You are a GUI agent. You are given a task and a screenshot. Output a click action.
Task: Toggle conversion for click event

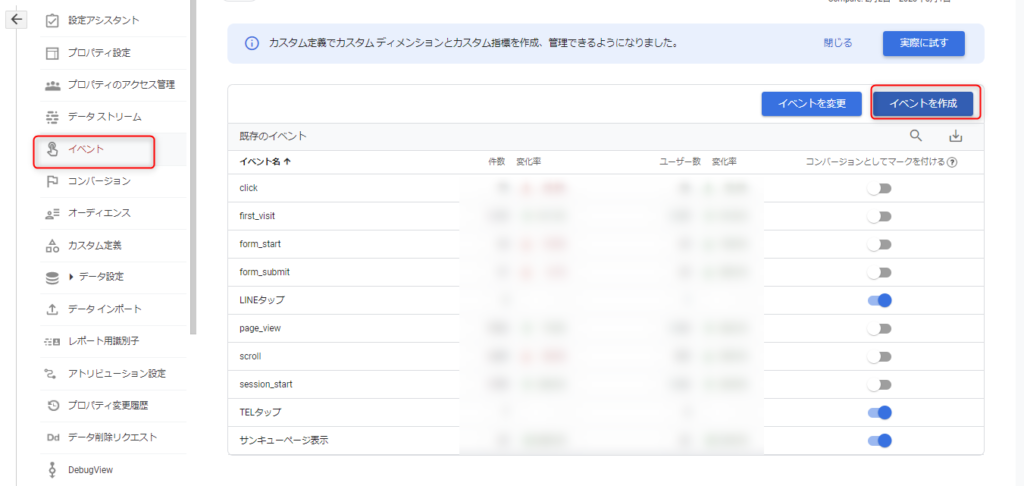pyautogui.click(x=879, y=188)
